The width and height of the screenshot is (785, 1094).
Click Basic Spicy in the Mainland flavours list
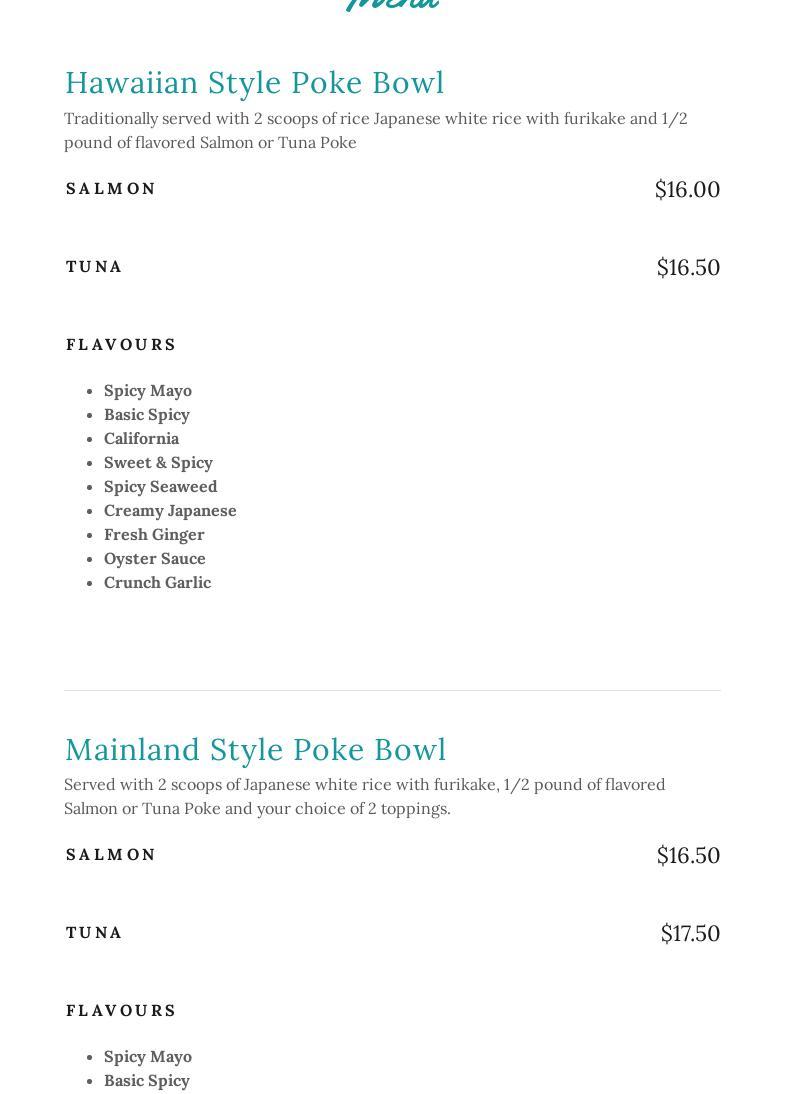click(146, 1080)
